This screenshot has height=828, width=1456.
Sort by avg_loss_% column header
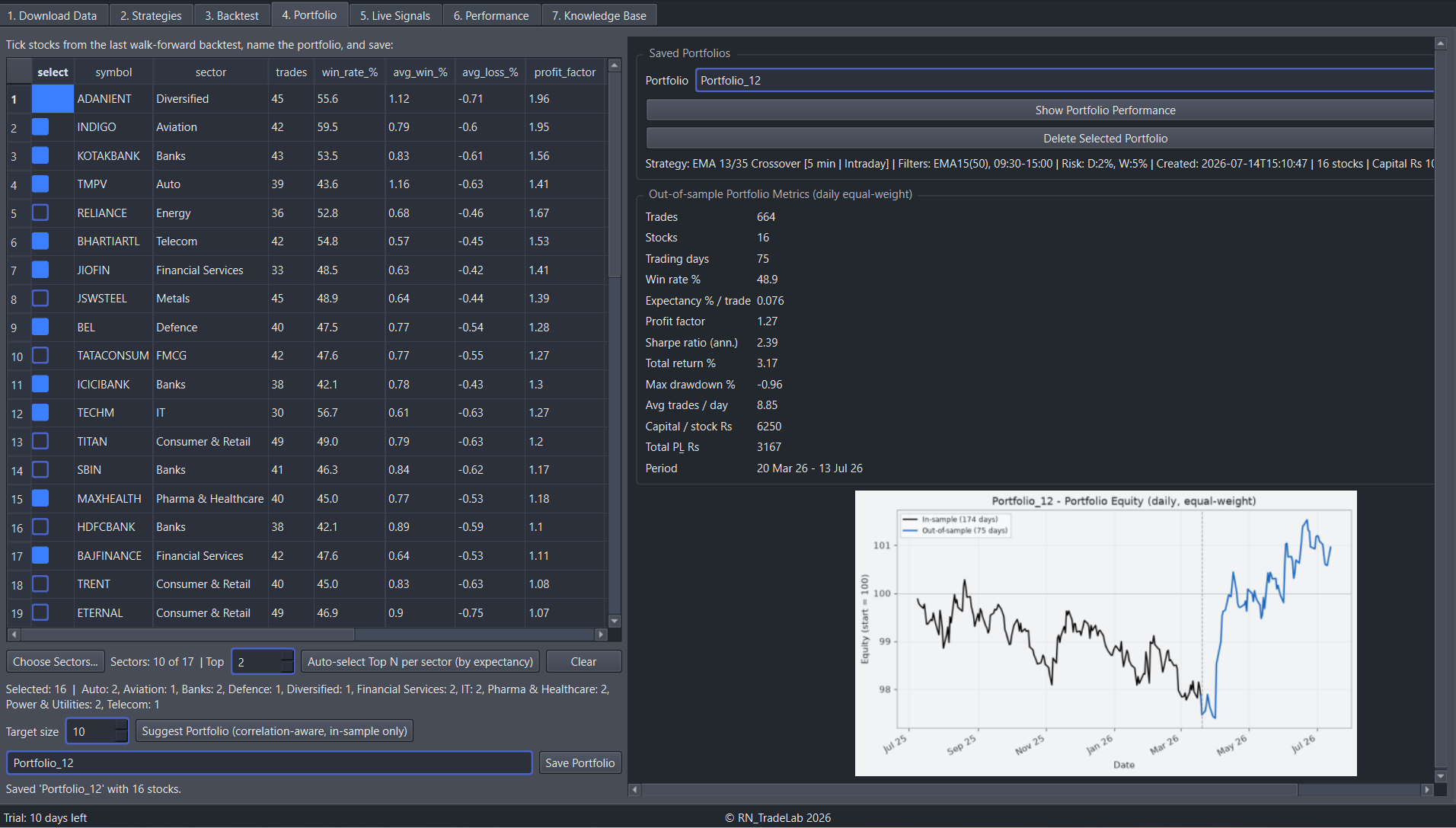(x=490, y=72)
